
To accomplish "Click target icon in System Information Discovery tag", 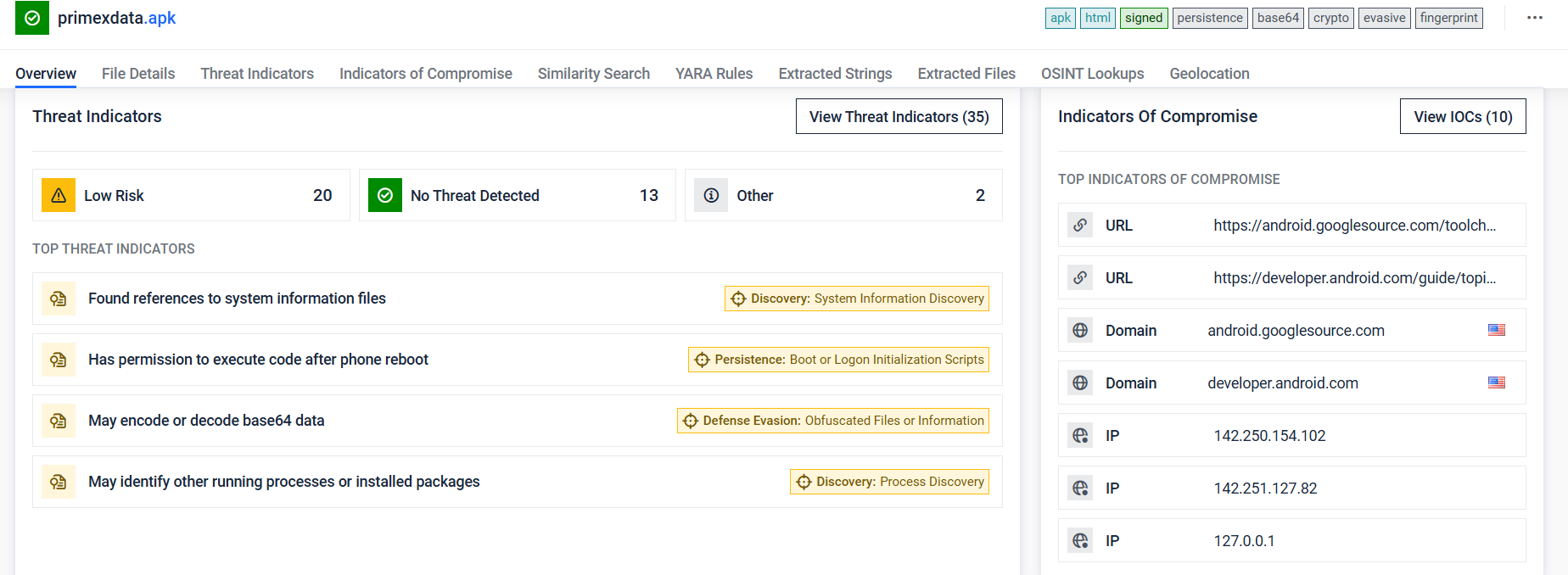I will [738, 299].
